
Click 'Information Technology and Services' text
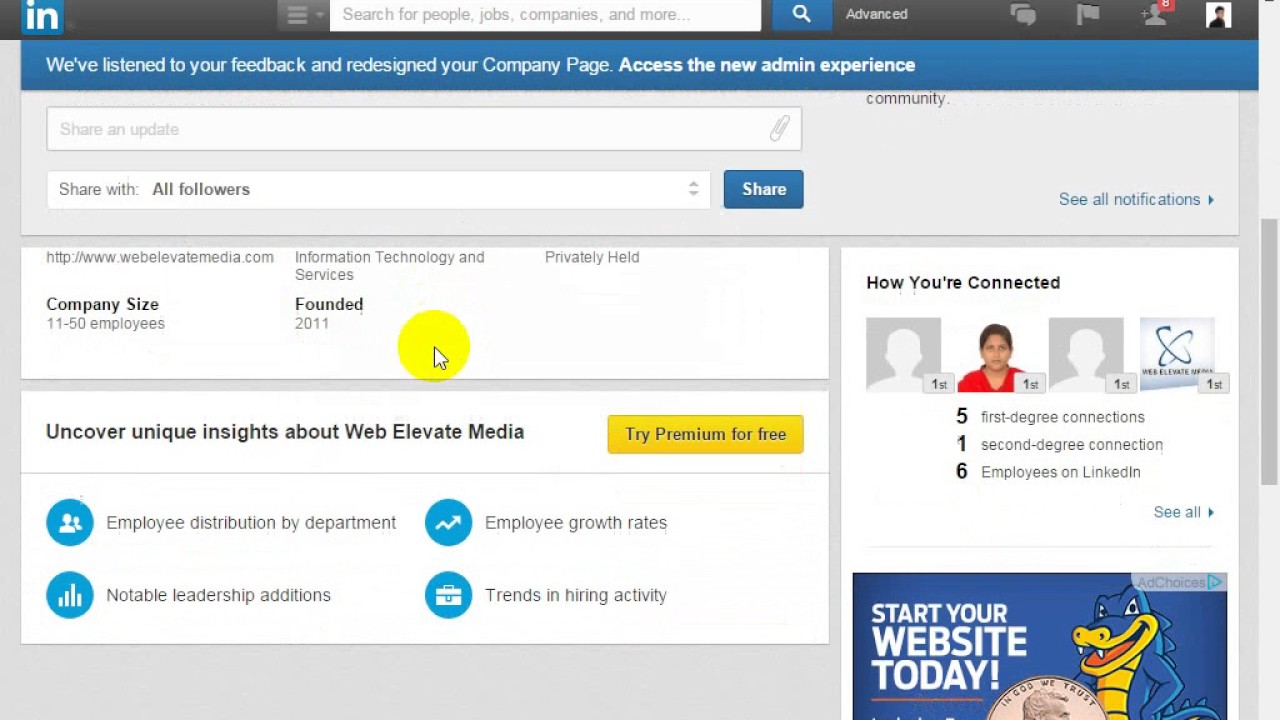coord(390,266)
